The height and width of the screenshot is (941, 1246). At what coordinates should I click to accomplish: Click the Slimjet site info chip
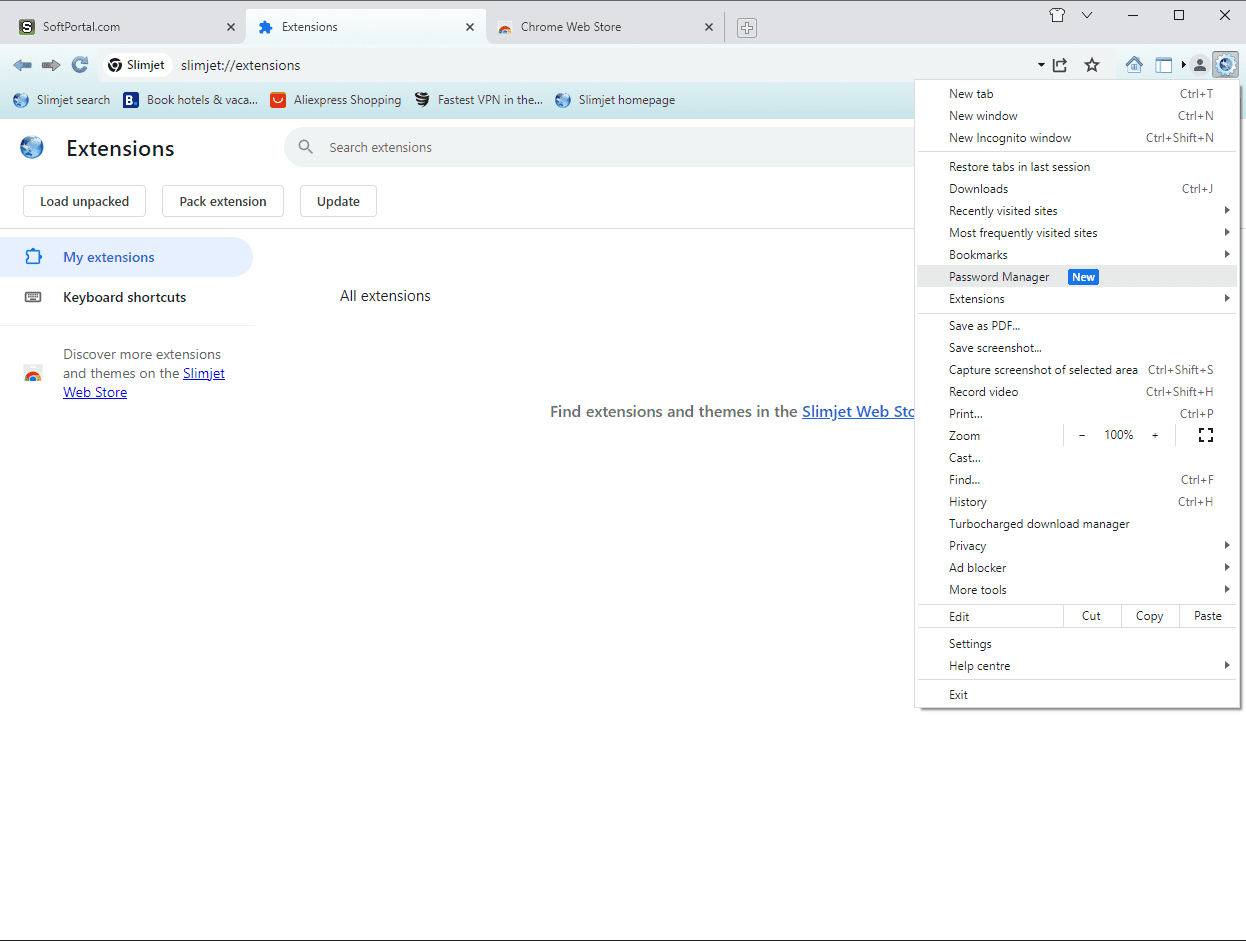(137, 65)
